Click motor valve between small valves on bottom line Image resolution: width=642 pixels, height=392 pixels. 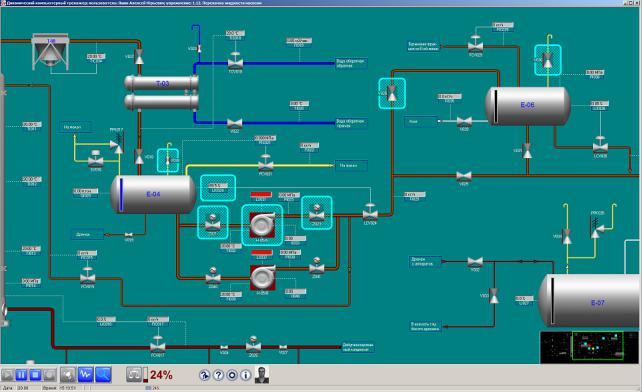pyautogui.click(x=253, y=344)
